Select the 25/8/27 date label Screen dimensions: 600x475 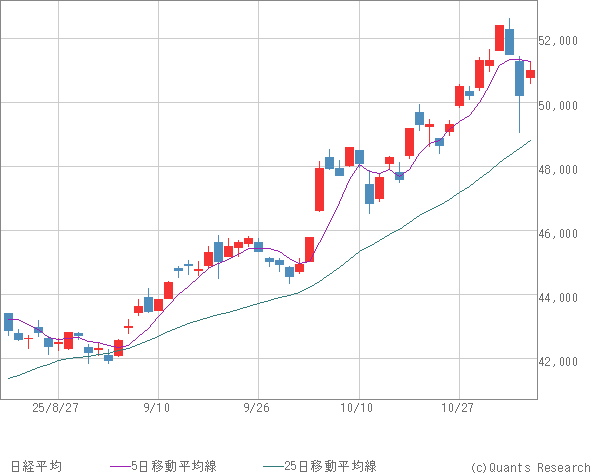(x=57, y=408)
